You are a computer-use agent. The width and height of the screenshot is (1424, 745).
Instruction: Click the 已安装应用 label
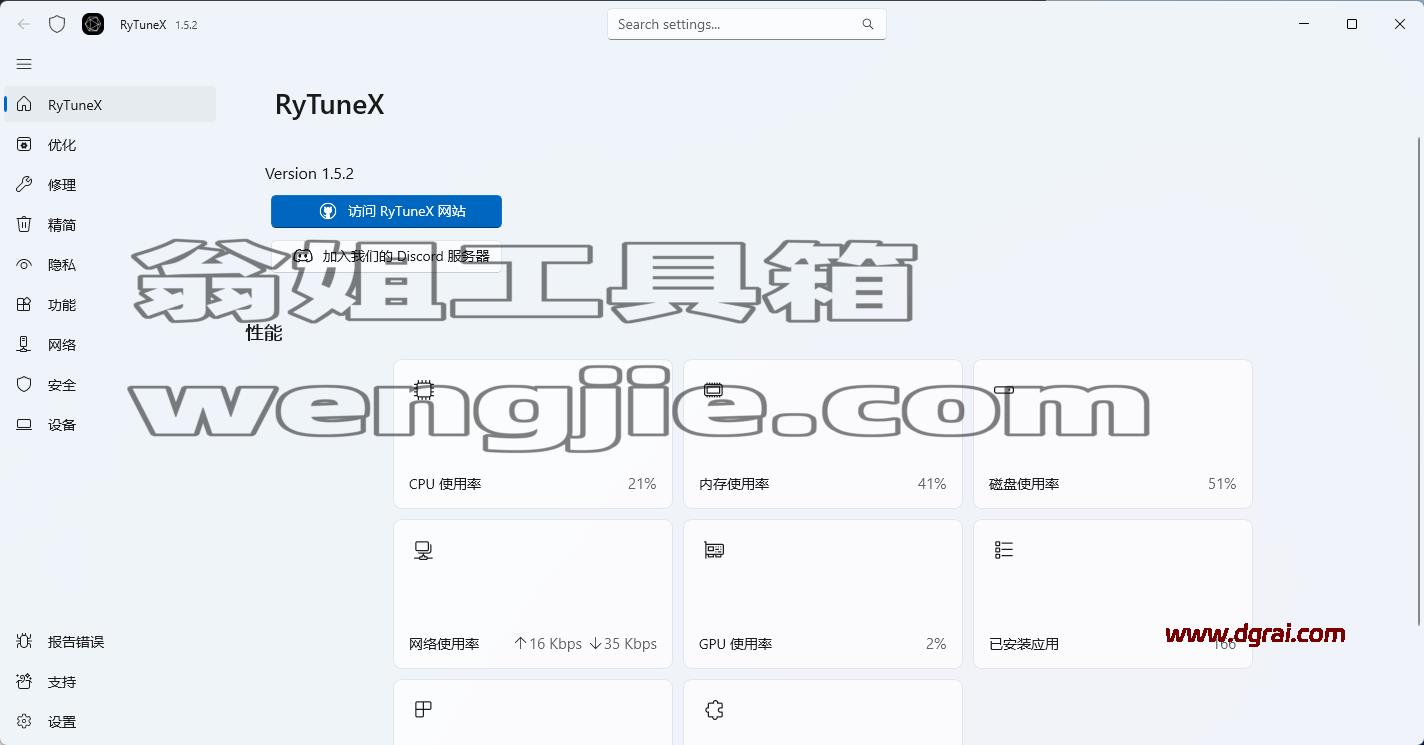[1024, 644]
